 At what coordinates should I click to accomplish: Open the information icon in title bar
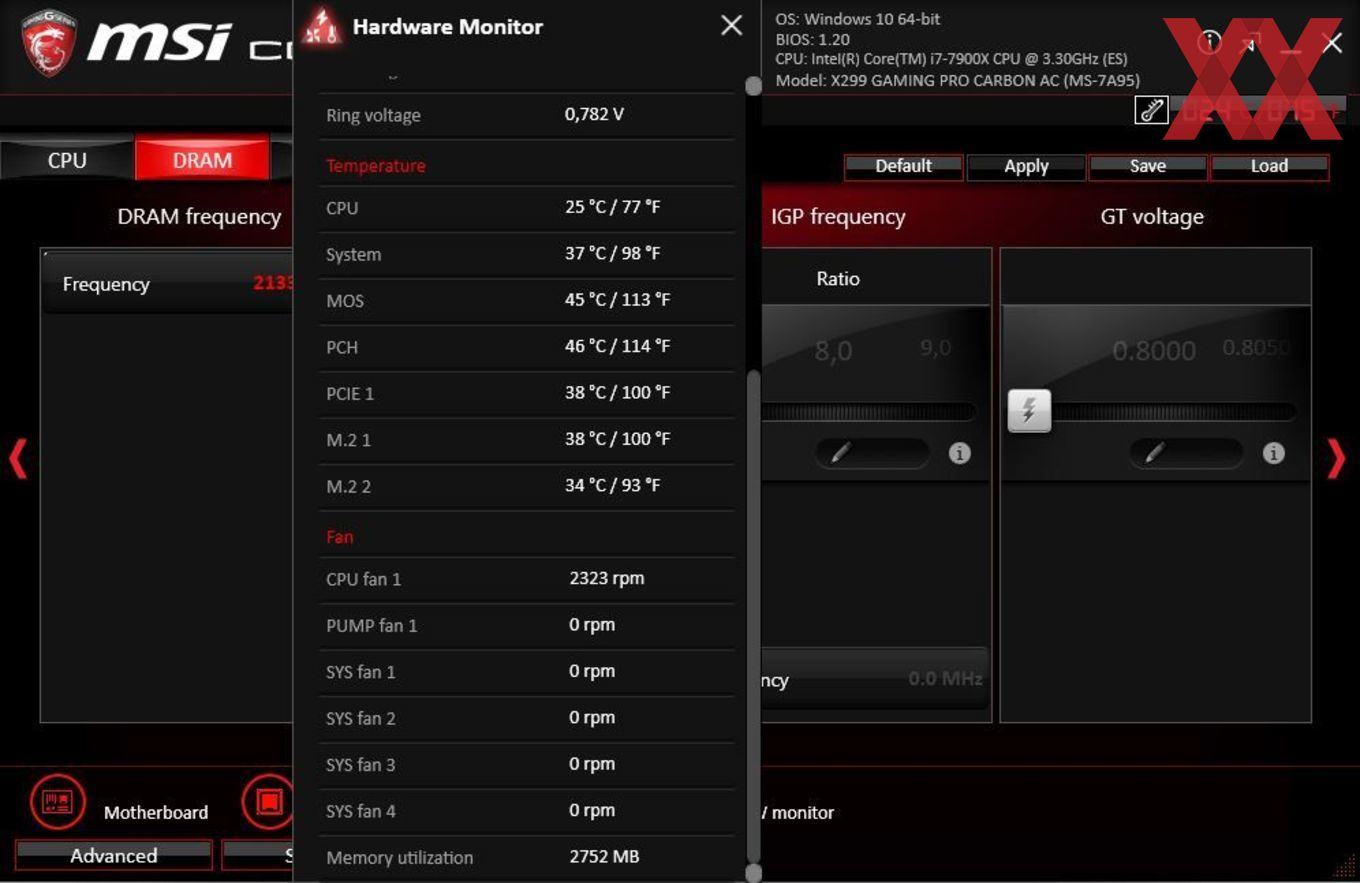pyautogui.click(x=1210, y=41)
